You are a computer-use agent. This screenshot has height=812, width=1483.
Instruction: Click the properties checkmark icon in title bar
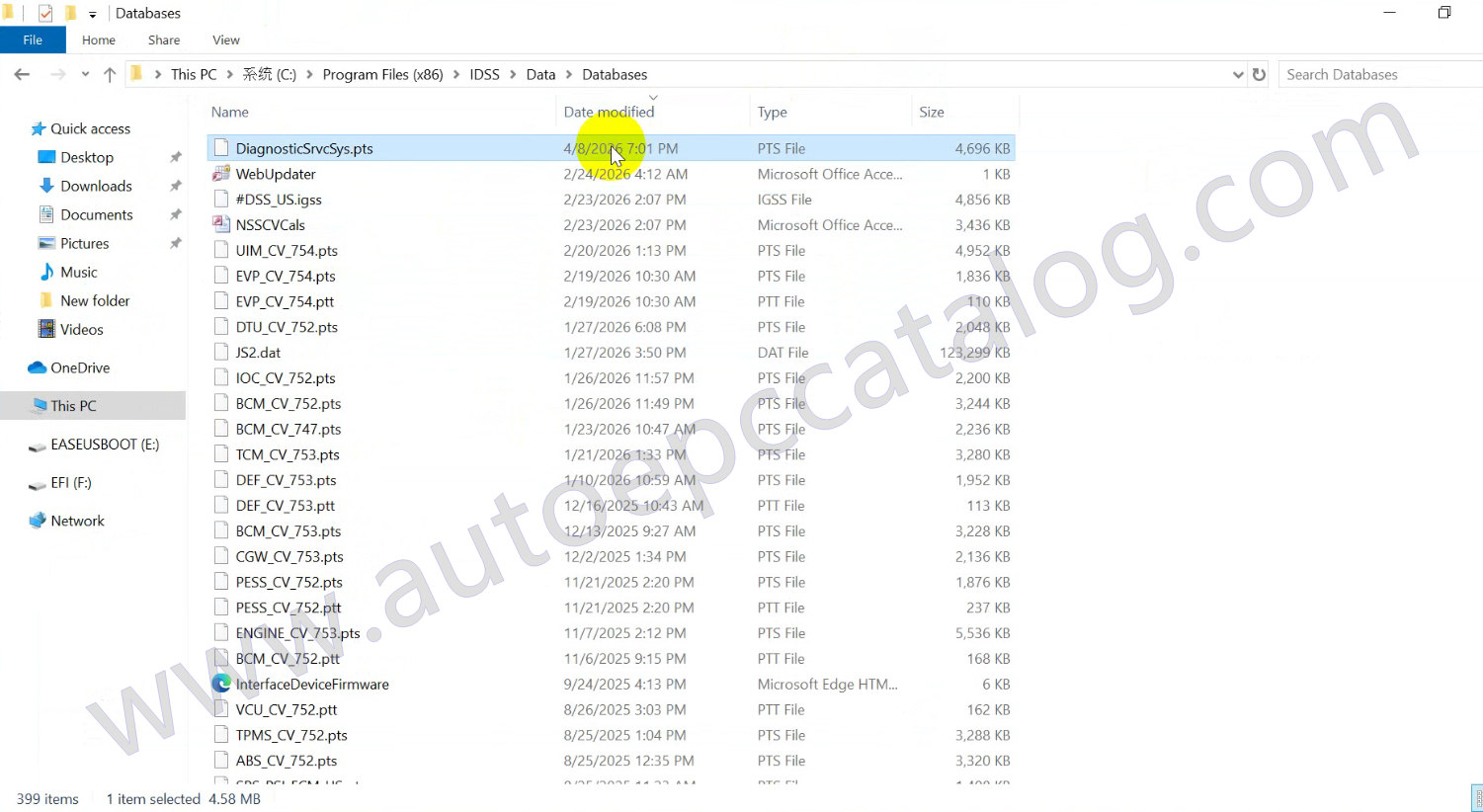[x=45, y=13]
